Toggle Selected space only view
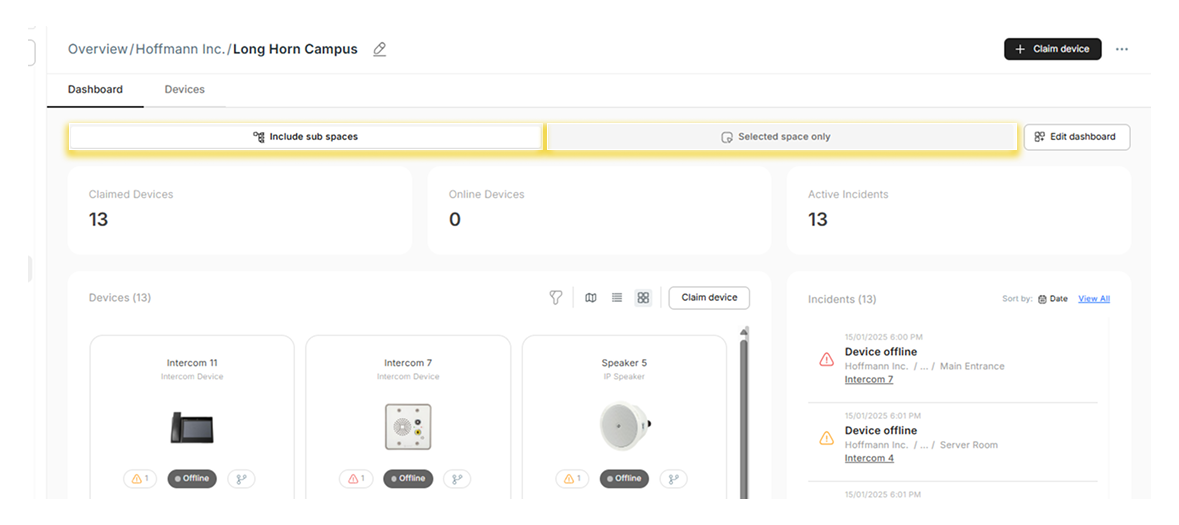This screenshot has width=1179, height=525. [x=782, y=137]
